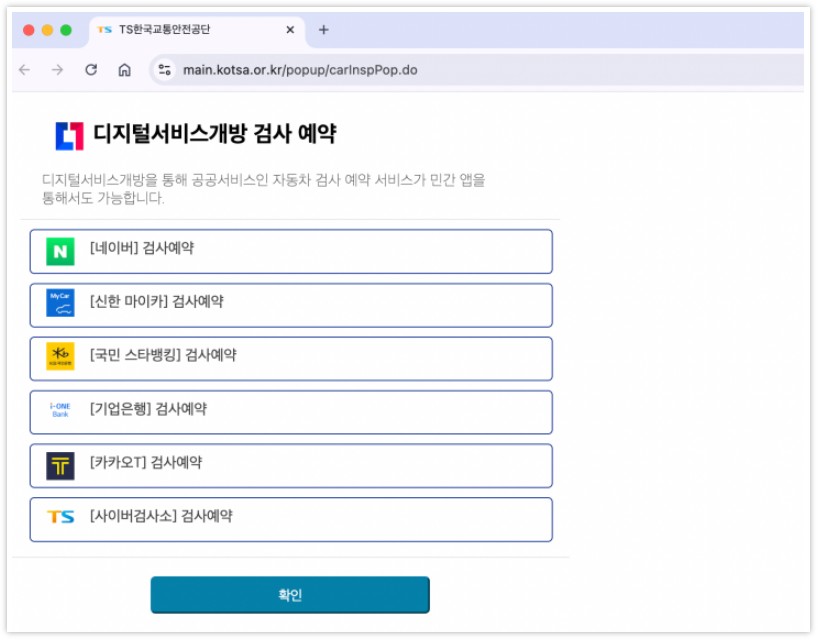Click the Naver green N icon
Viewport: 818px width, 640px height.
60,251
